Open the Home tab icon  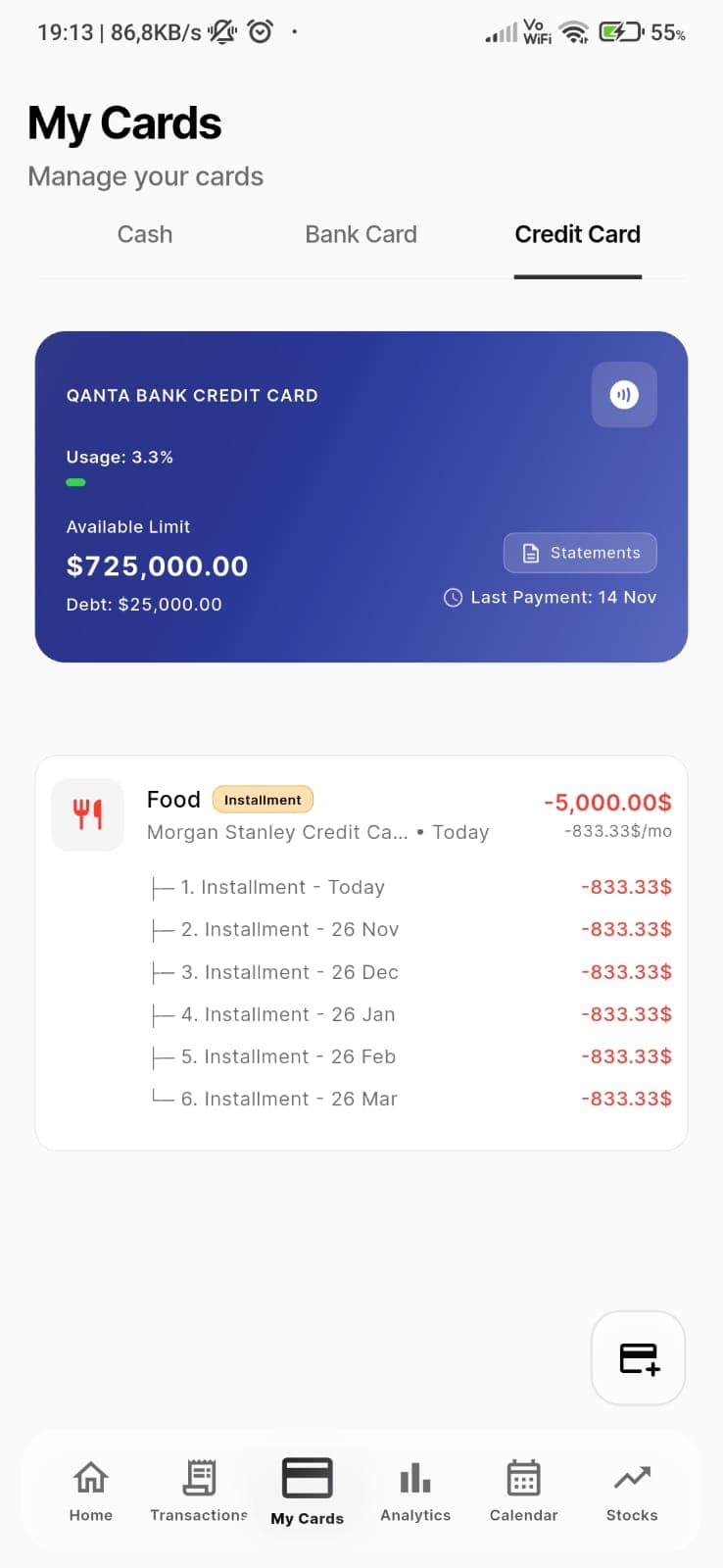[91, 1478]
